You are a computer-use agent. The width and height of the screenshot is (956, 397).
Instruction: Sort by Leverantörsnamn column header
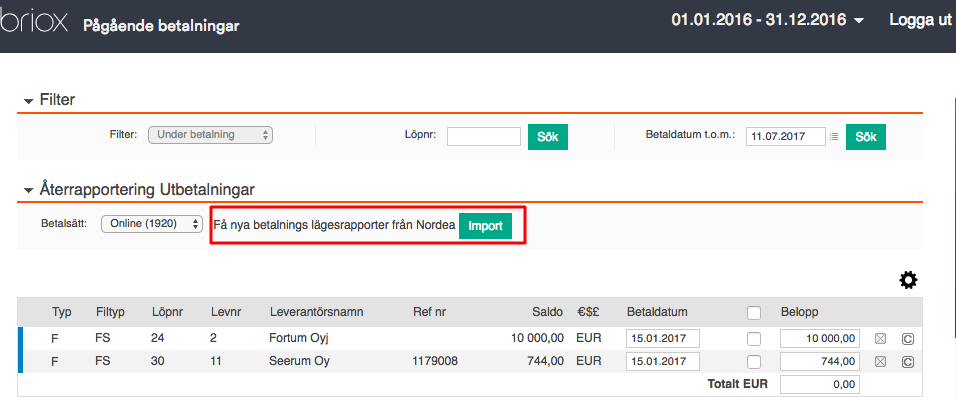[316, 312]
